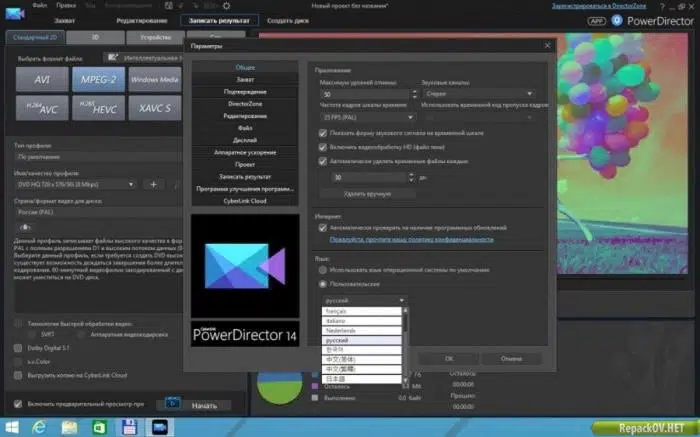The image size is (700, 437).
Task: Open the Аппаратное ускорение settings category
Action: pyautogui.click(x=245, y=152)
